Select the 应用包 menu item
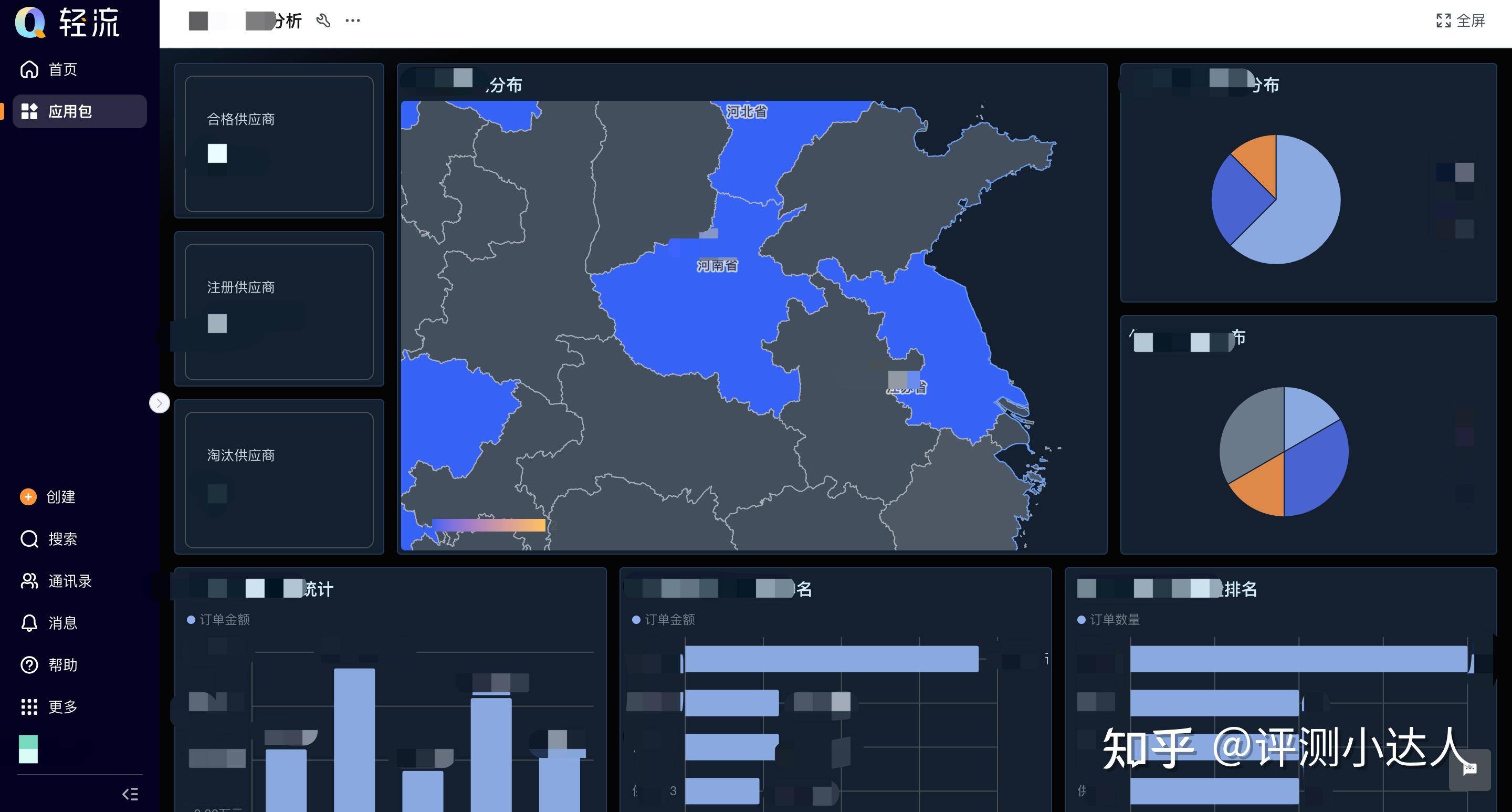1512x812 pixels. (x=80, y=111)
